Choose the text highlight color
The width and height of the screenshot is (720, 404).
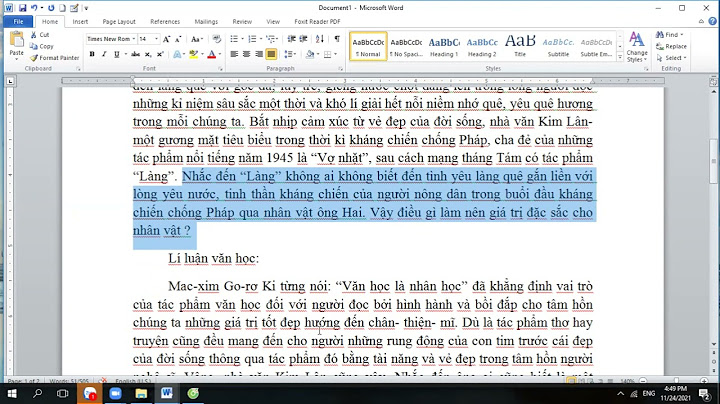pyautogui.click(x=194, y=54)
